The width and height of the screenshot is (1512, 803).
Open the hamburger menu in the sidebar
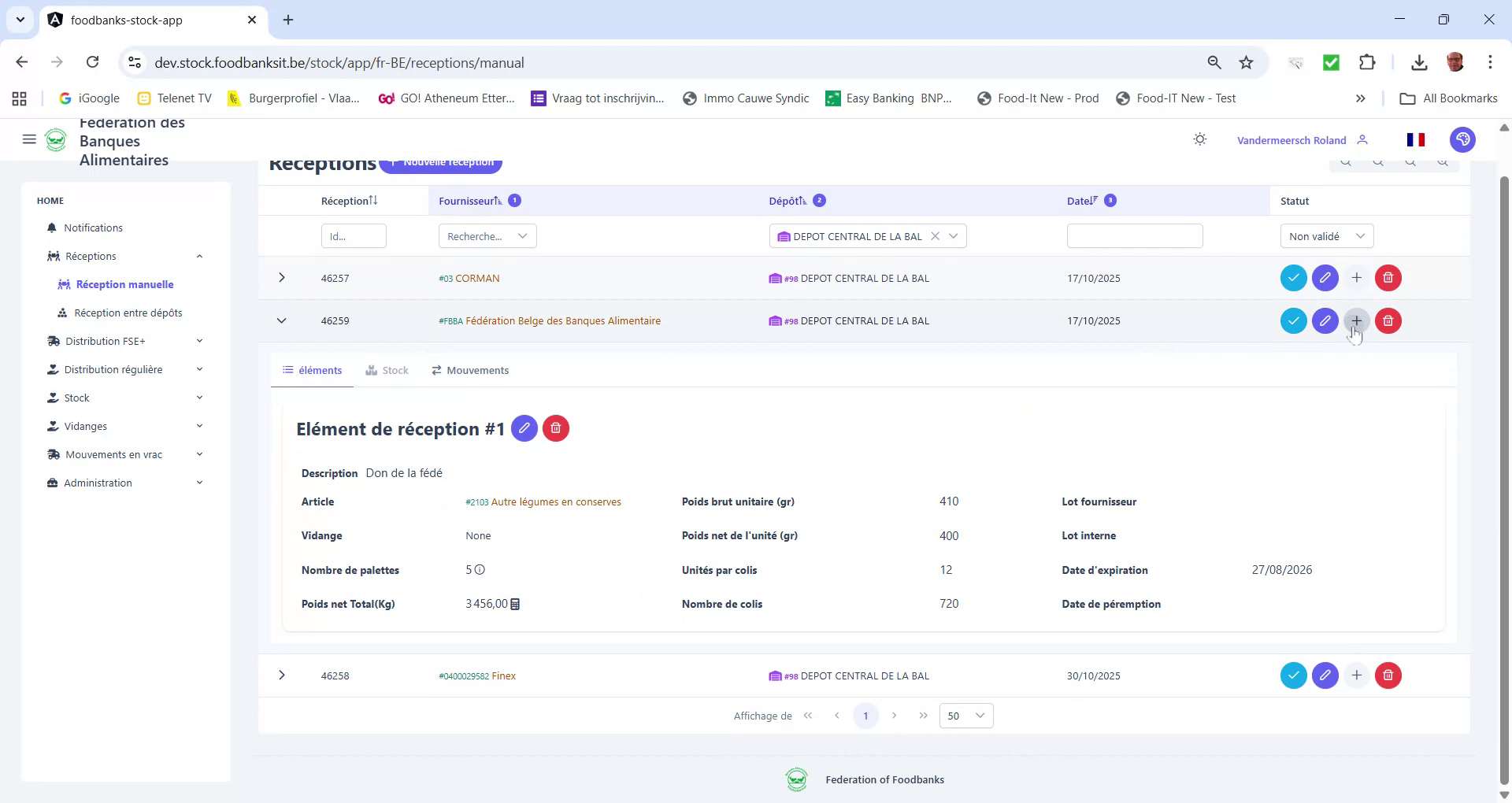(29, 139)
